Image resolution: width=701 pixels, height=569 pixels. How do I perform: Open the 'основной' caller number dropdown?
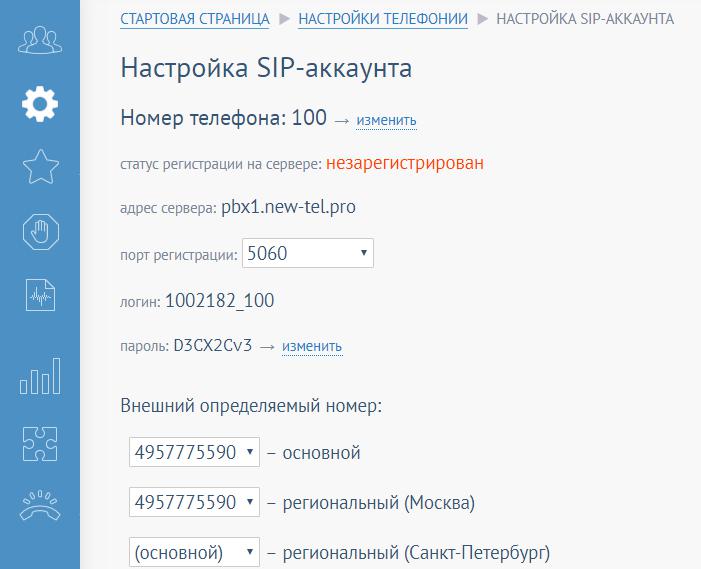point(194,453)
